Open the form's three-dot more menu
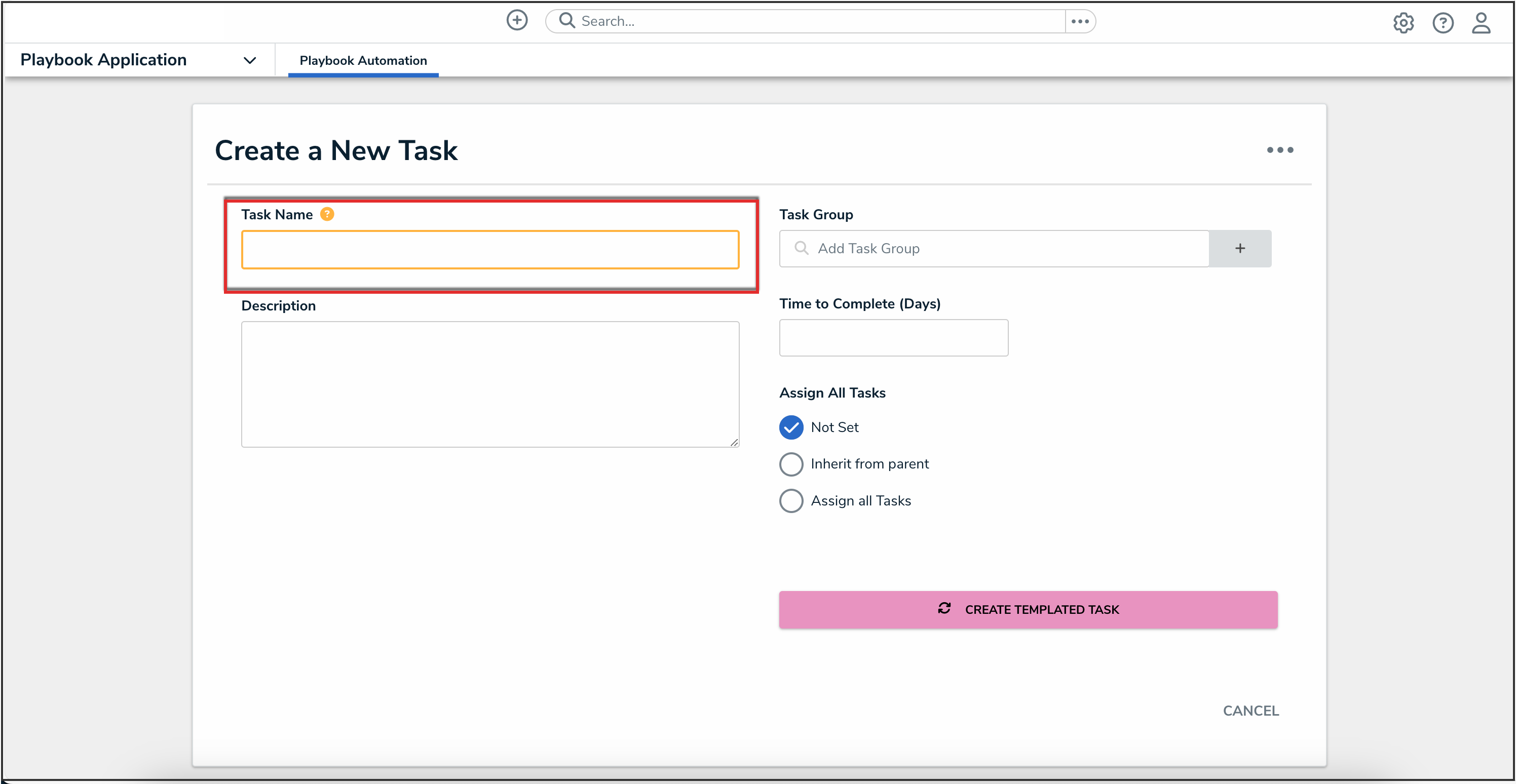Viewport: 1516px width, 784px height. [x=1279, y=150]
